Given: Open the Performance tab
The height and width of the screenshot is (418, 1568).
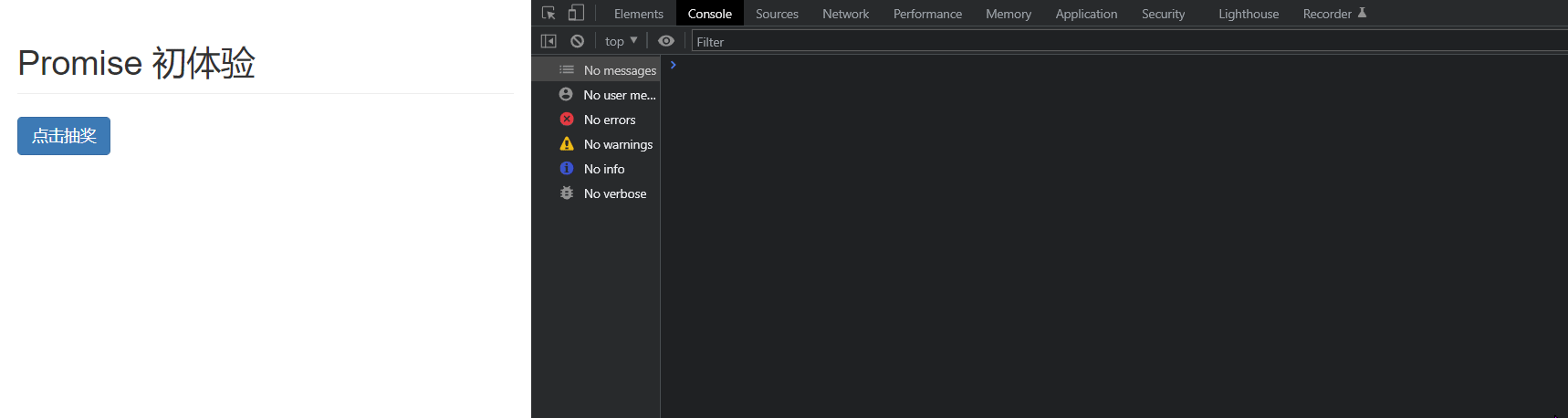Looking at the screenshot, I should pyautogui.click(x=927, y=14).
